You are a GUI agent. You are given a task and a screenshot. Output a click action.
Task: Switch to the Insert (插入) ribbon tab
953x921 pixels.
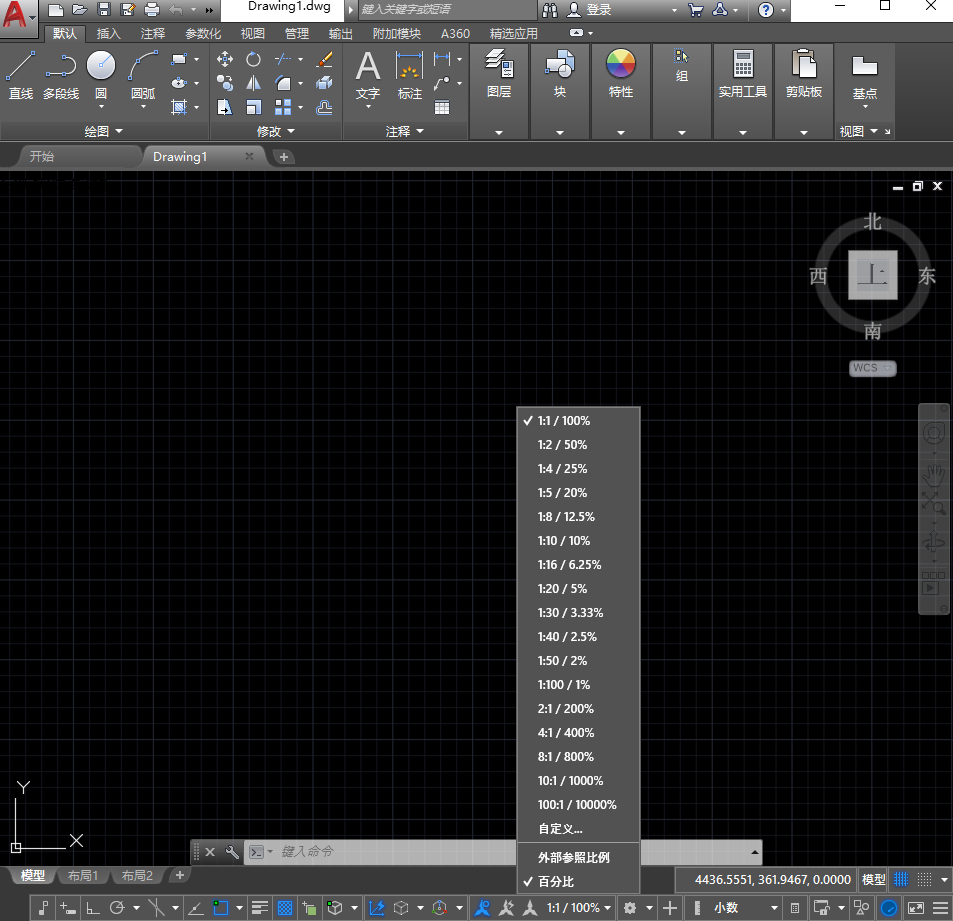point(109,33)
